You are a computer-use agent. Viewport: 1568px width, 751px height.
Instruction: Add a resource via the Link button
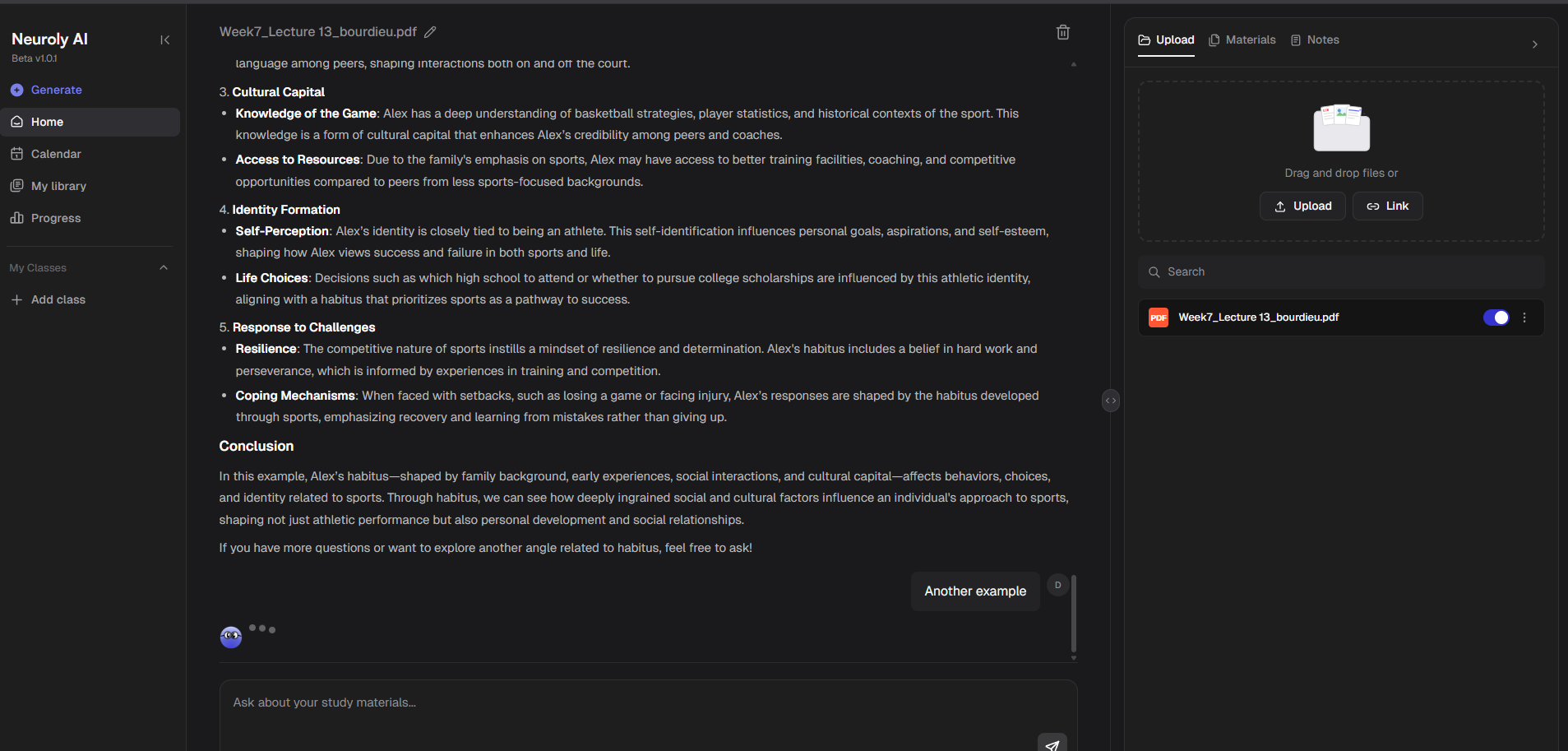[x=1387, y=206]
